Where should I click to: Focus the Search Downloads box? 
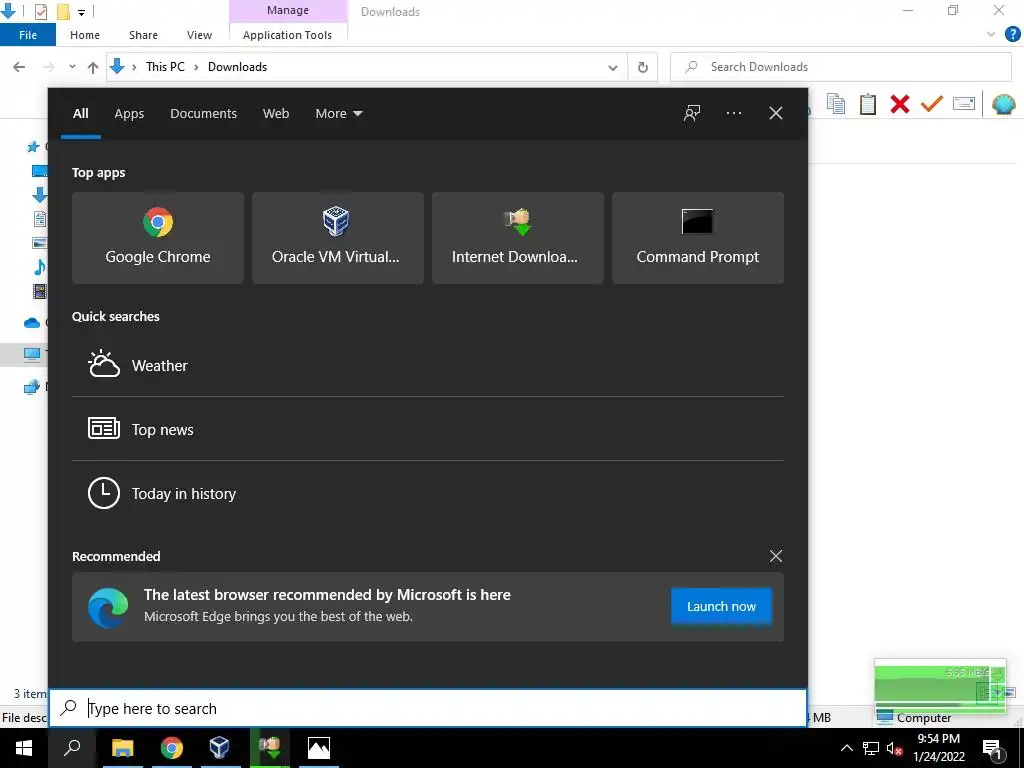[841, 67]
